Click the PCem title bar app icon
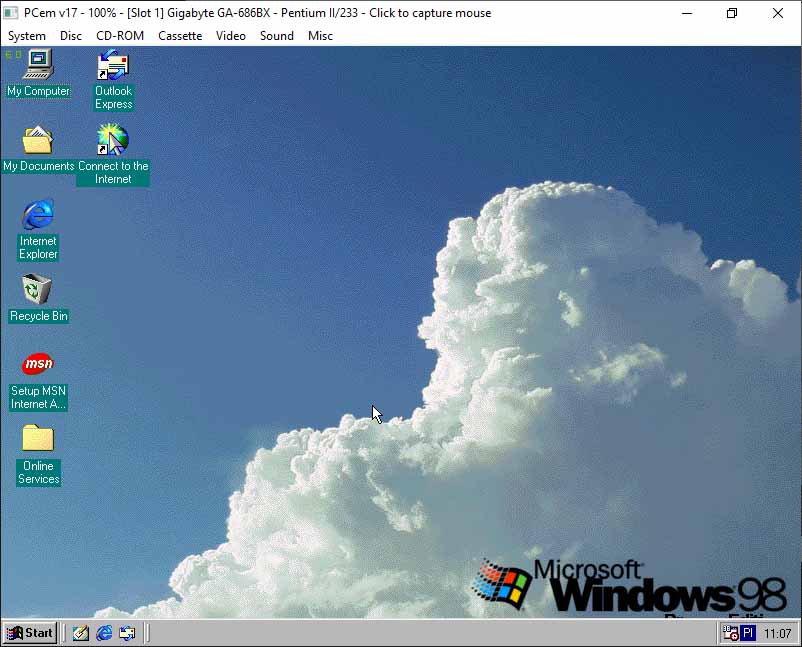The image size is (802, 647). (11, 13)
